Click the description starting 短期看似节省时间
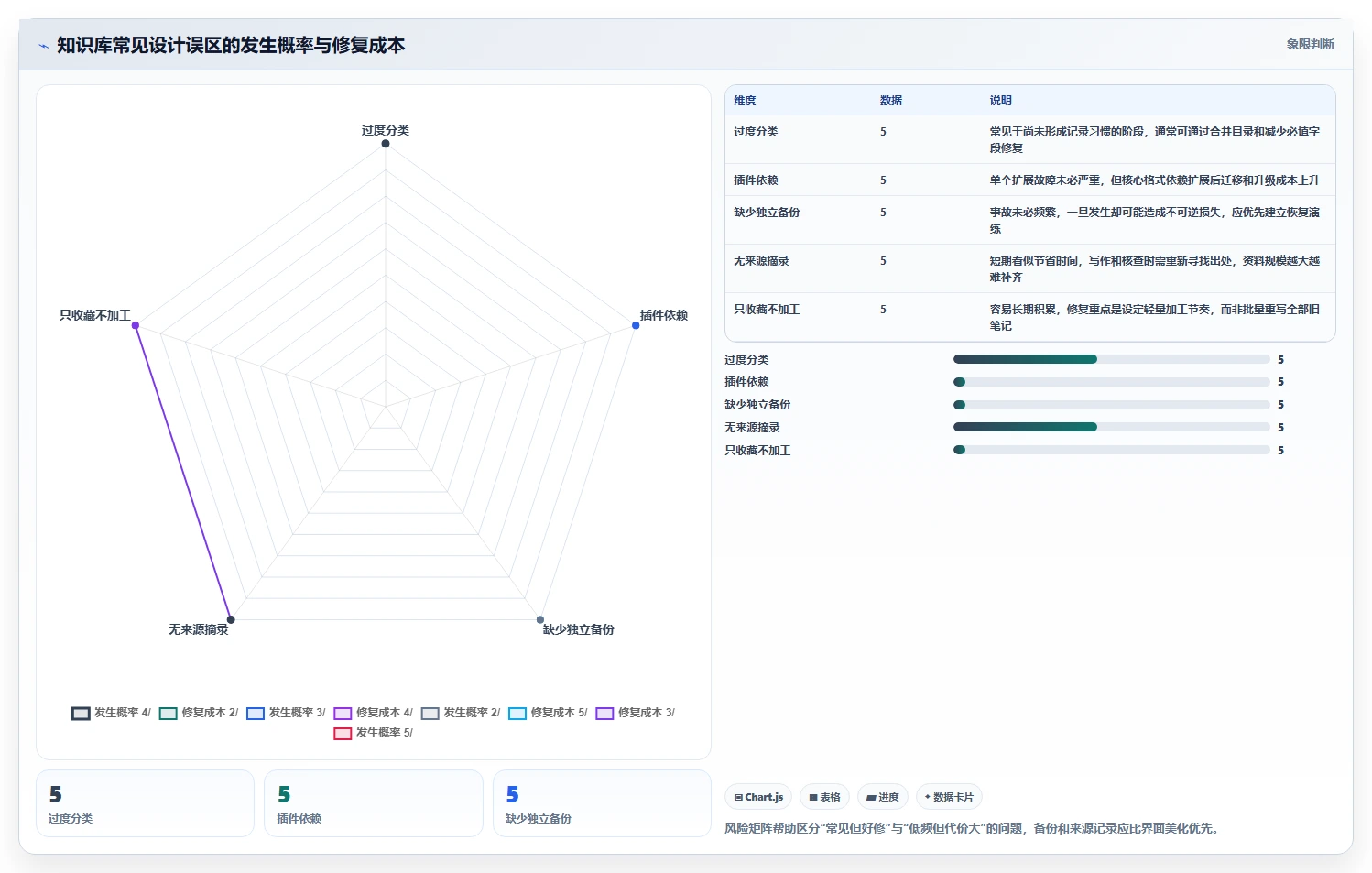1372x873 pixels. (1155, 268)
